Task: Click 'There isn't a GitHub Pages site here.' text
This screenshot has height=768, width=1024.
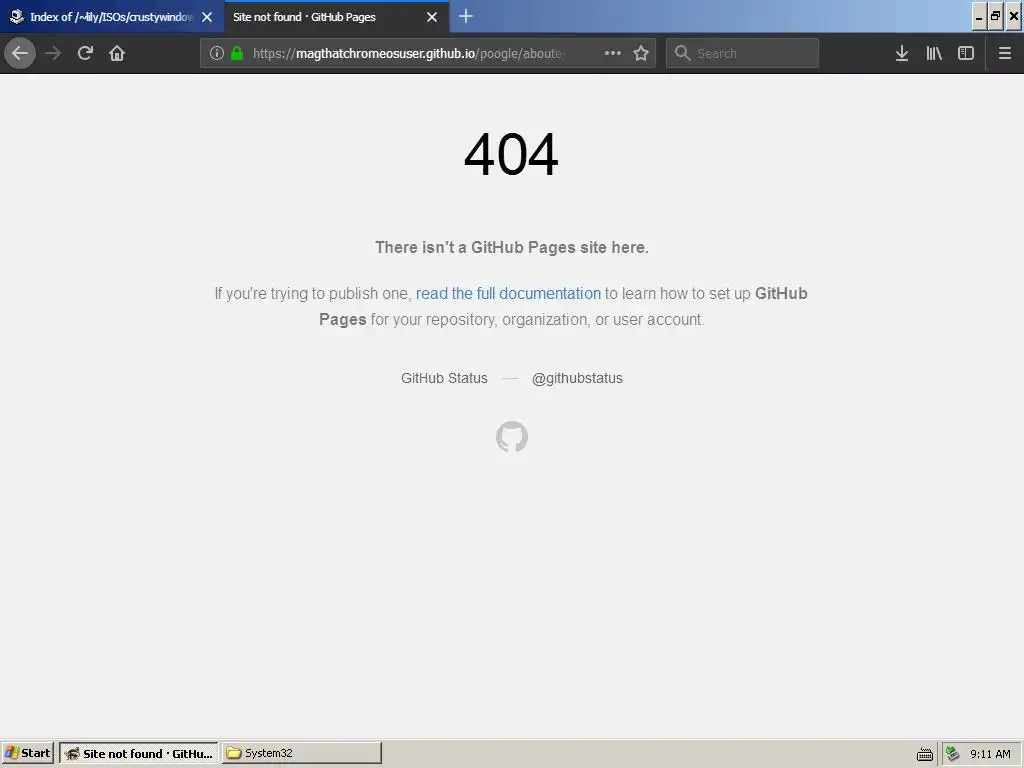Action: point(512,248)
